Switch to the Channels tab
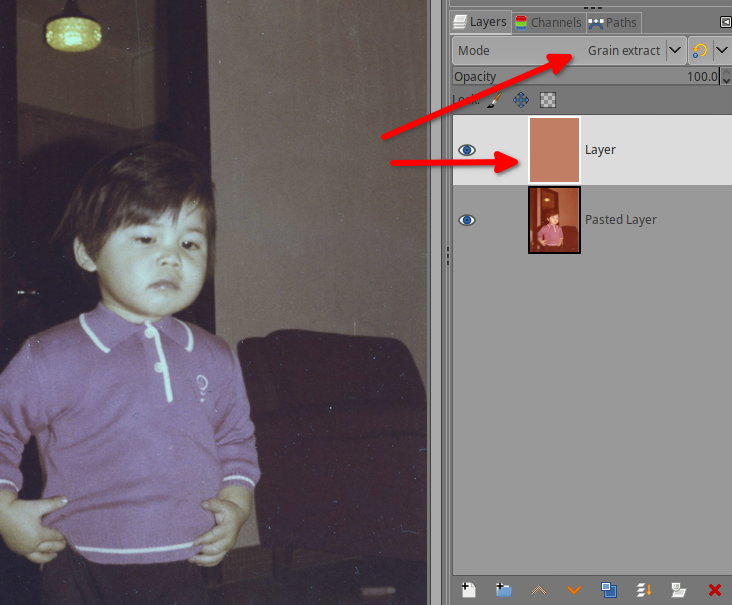The height and width of the screenshot is (605, 732). point(549,22)
